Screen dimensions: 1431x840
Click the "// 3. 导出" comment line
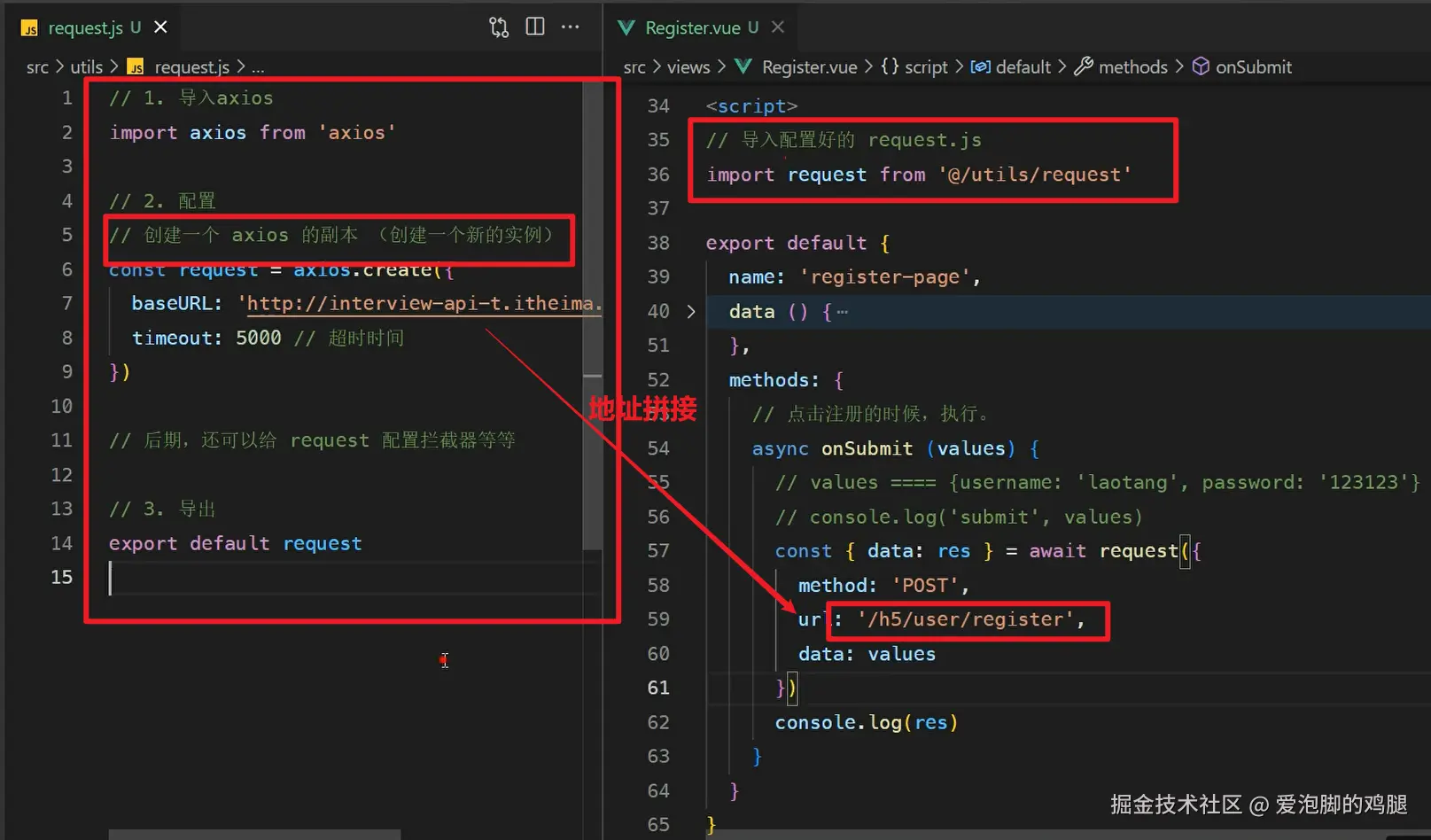click(162, 509)
